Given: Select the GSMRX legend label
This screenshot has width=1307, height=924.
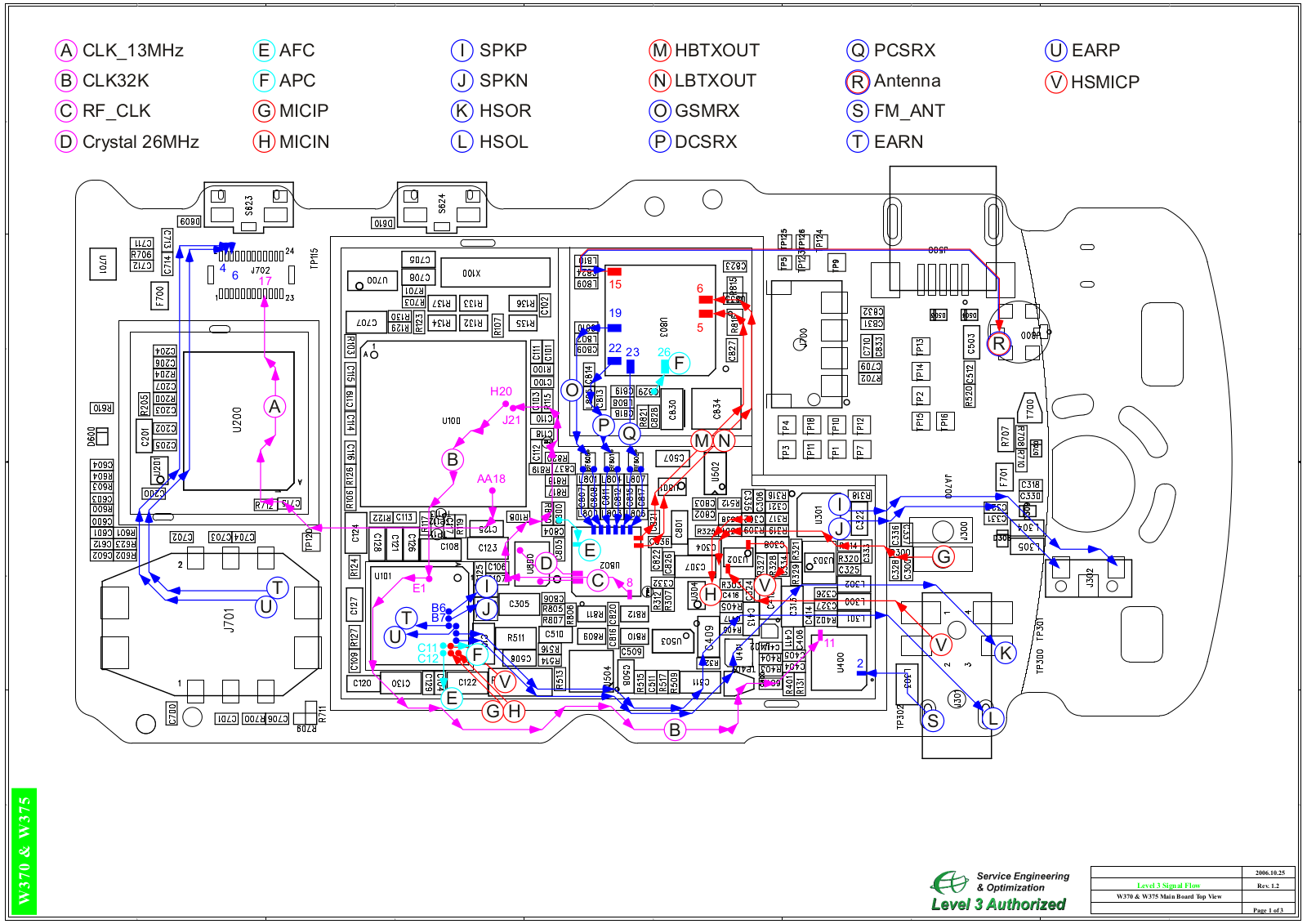Looking at the screenshot, I should (707, 111).
